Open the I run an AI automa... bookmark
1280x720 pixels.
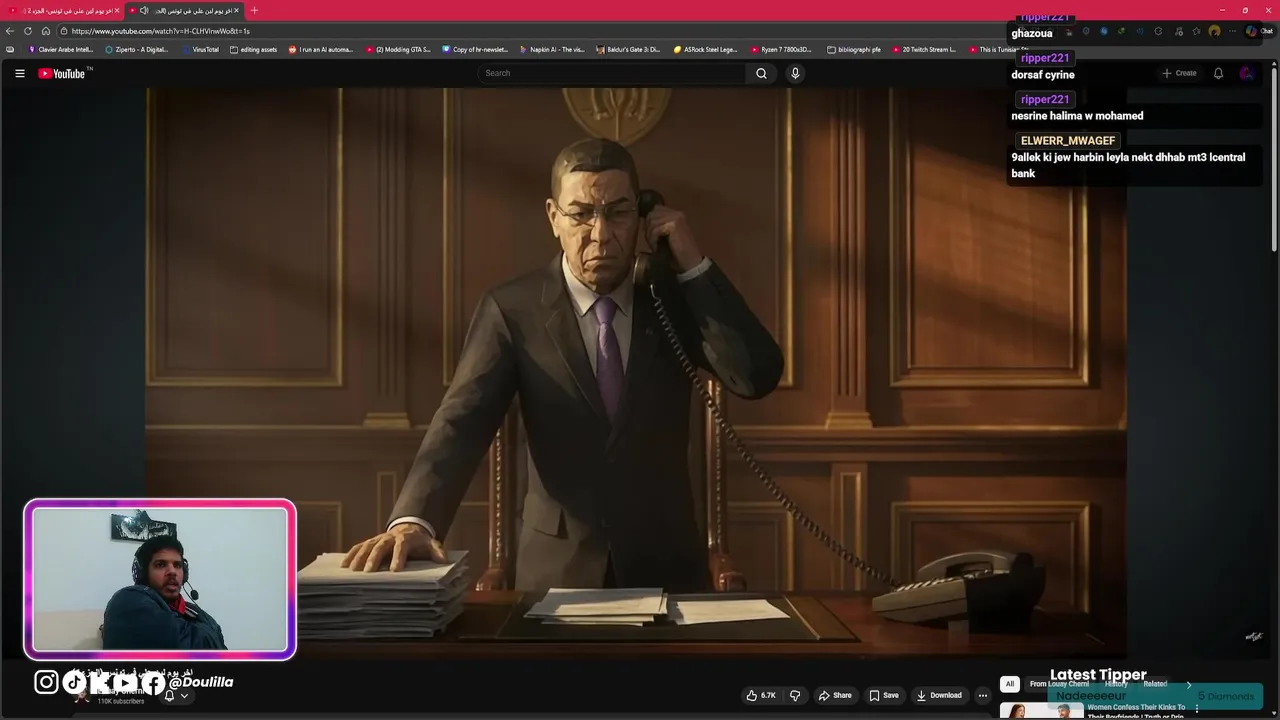pyautogui.click(x=321, y=49)
